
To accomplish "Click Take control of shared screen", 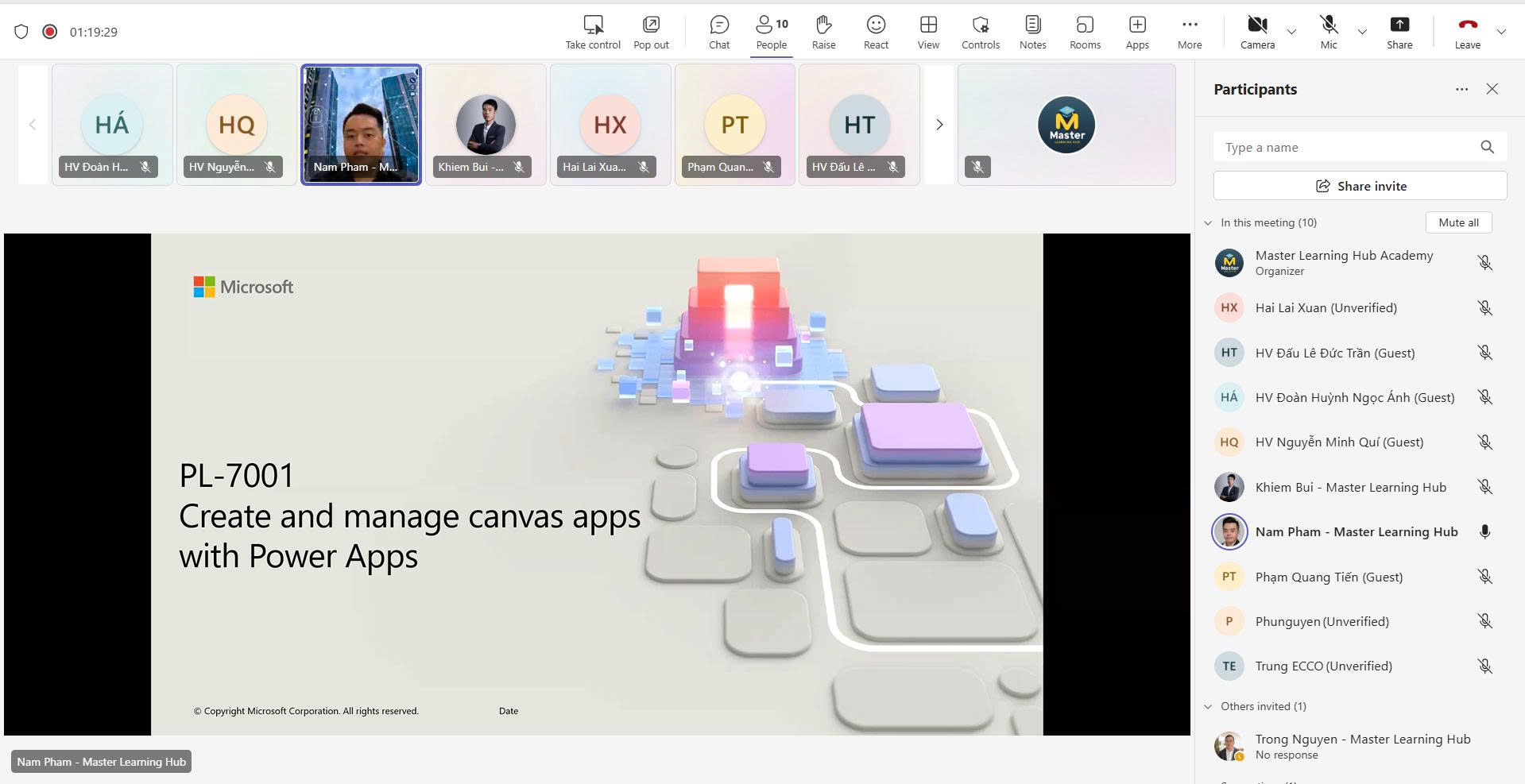I will [x=593, y=32].
